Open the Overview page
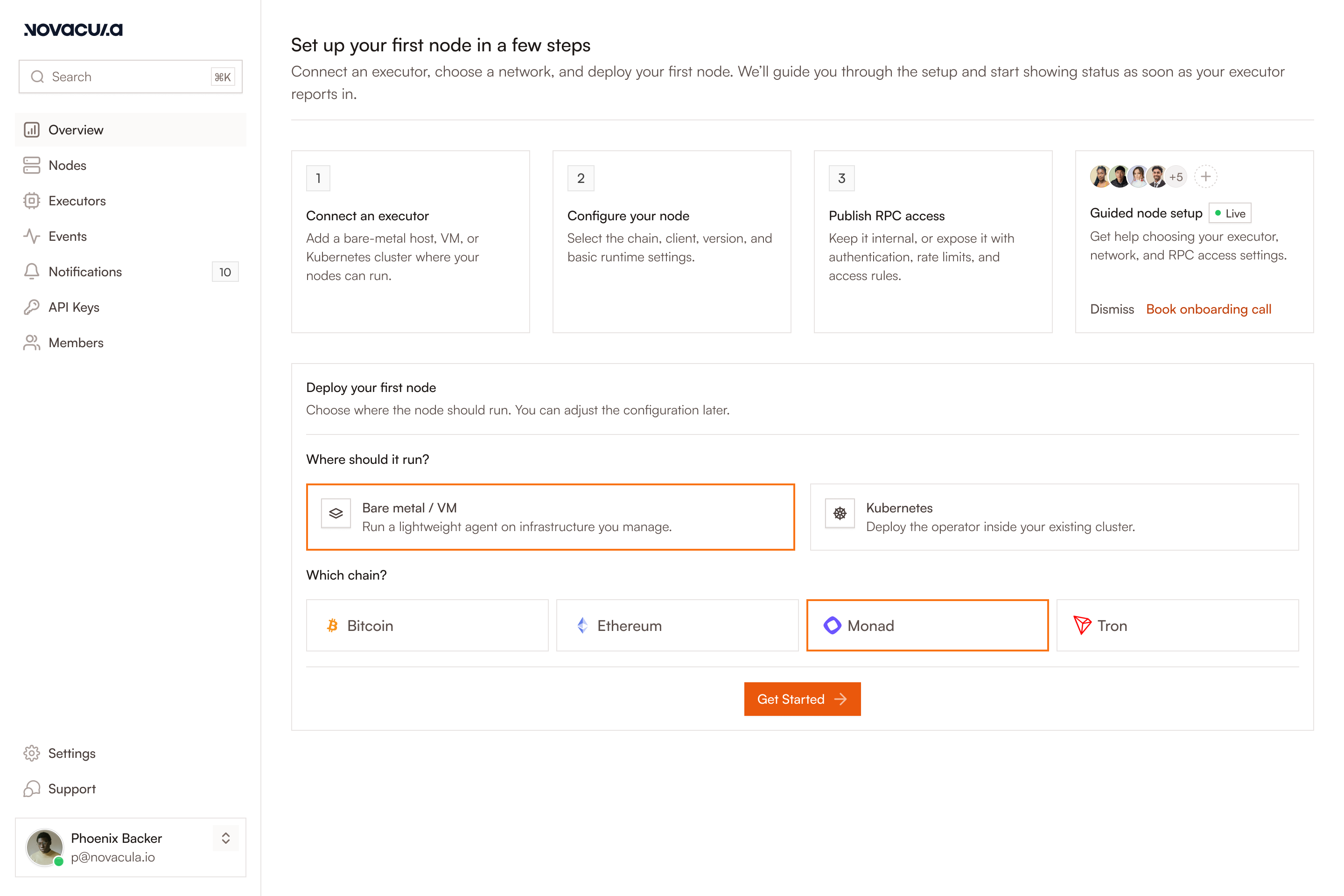The height and width of the screenshot is (896, 1344). pos(130,130)
